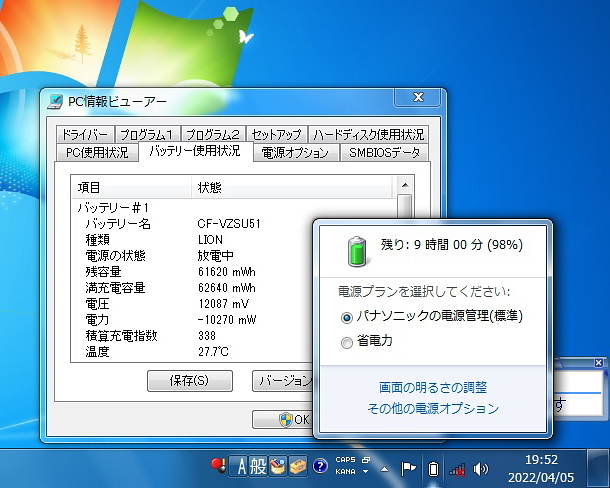Click the 62640 mWh value
Screen dimensions: 610x488
pos(227,288)
